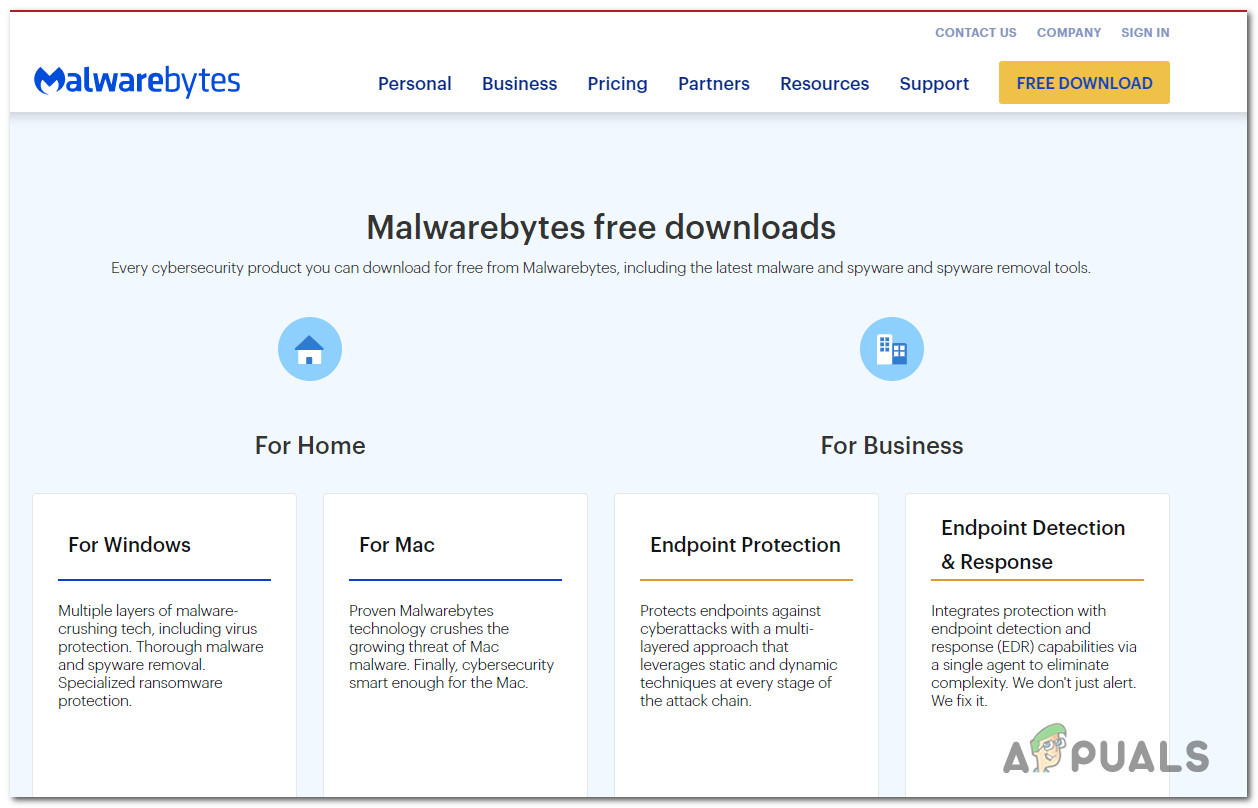
Task: Open the Endpoint Protection card heading
Action: click(745, 545)
